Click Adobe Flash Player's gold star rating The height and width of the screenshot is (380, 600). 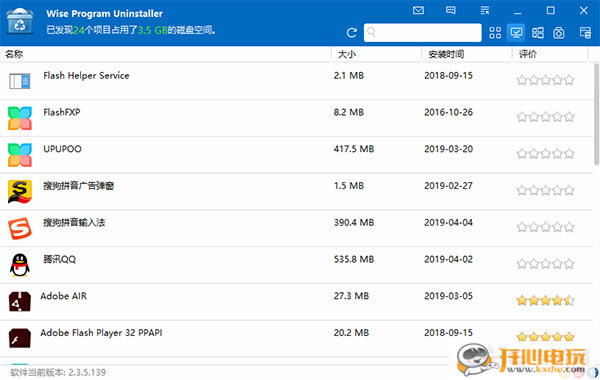tap(545, 337)
